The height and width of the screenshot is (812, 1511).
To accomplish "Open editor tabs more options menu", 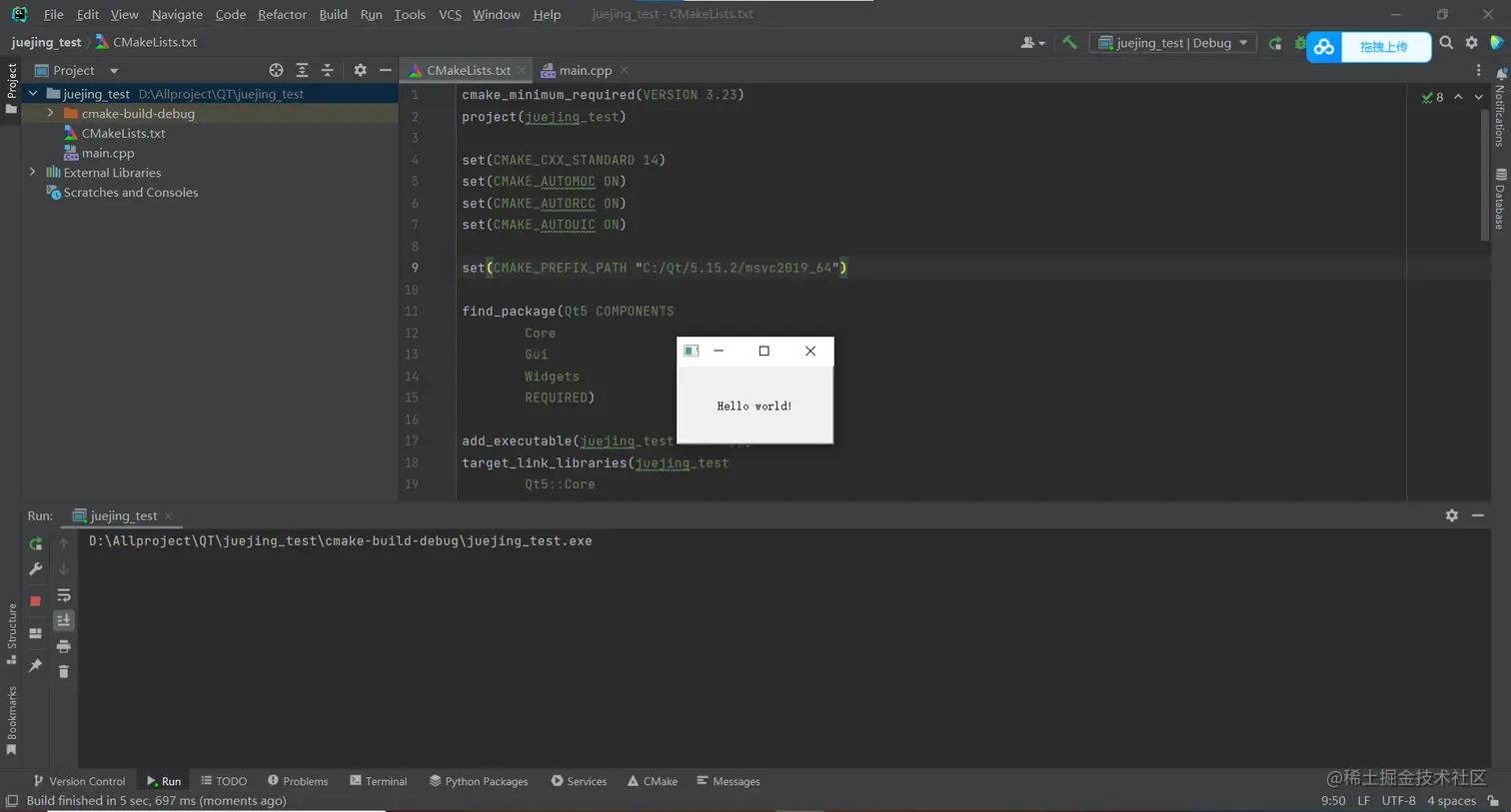I will [1479, 70].
